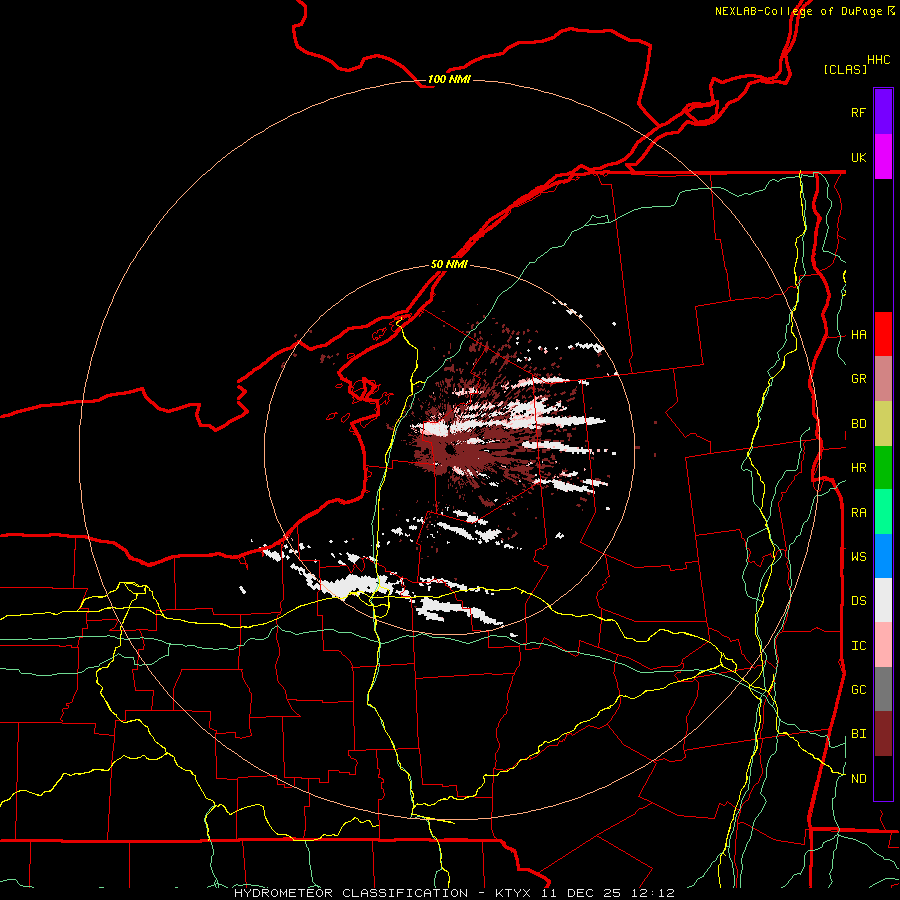The width and height of the screenshot is (900, 900).
Task: Click the HA legend label
Action: (x=858, y=334)
